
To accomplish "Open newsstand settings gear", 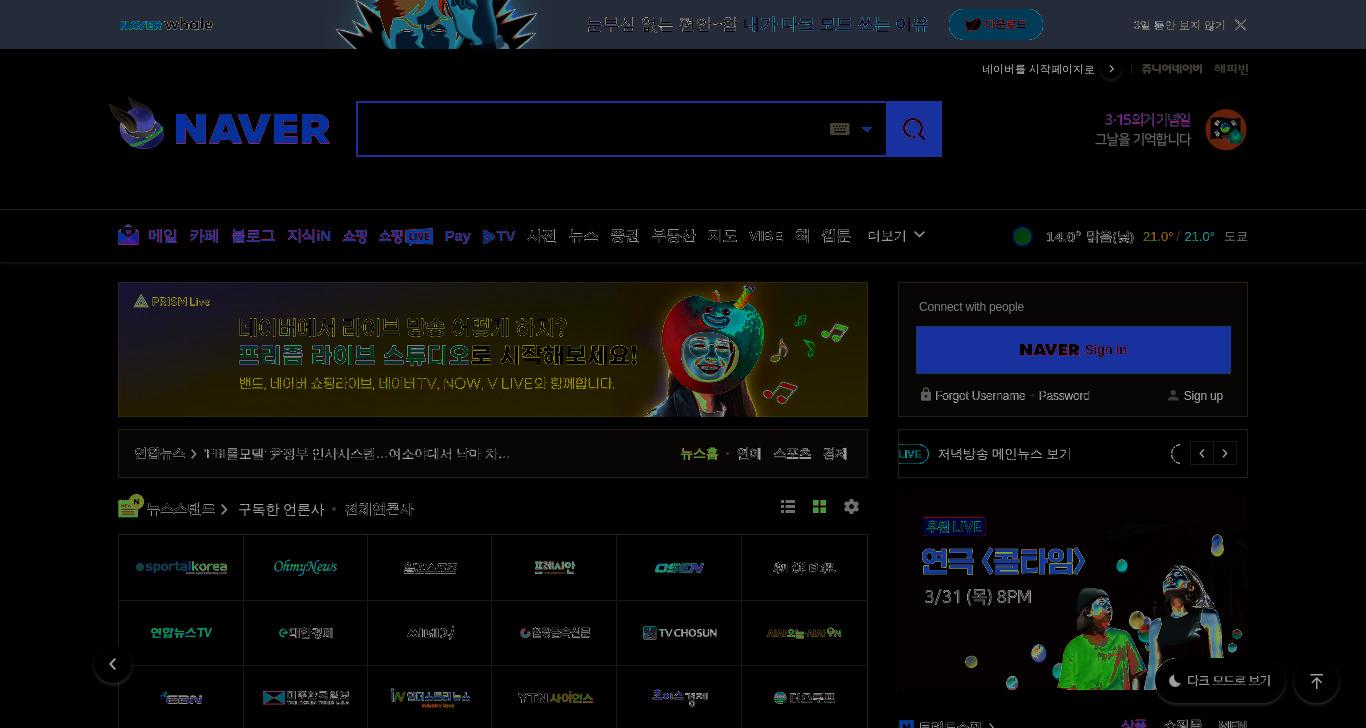I will click(x=851, y=507).
